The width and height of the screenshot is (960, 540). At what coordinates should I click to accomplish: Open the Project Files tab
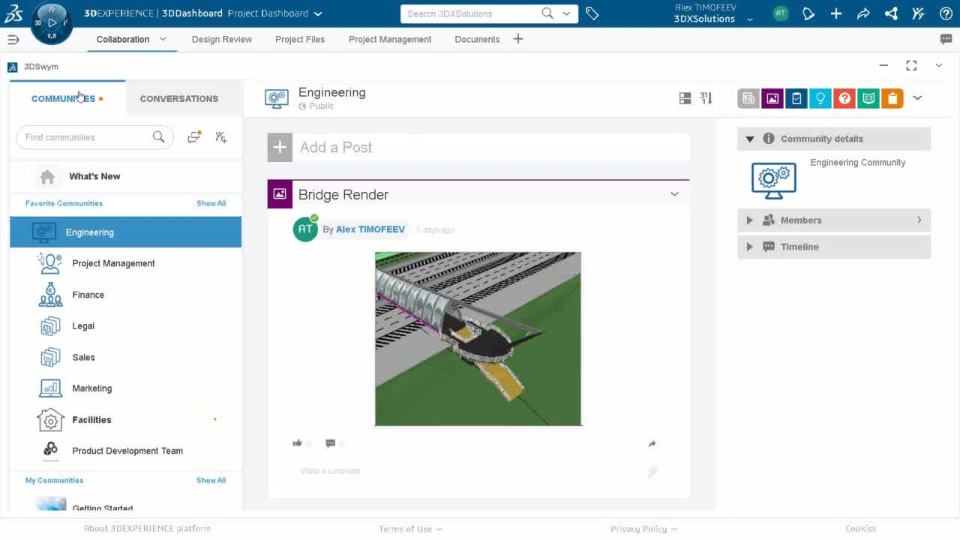tap(300, 39)
